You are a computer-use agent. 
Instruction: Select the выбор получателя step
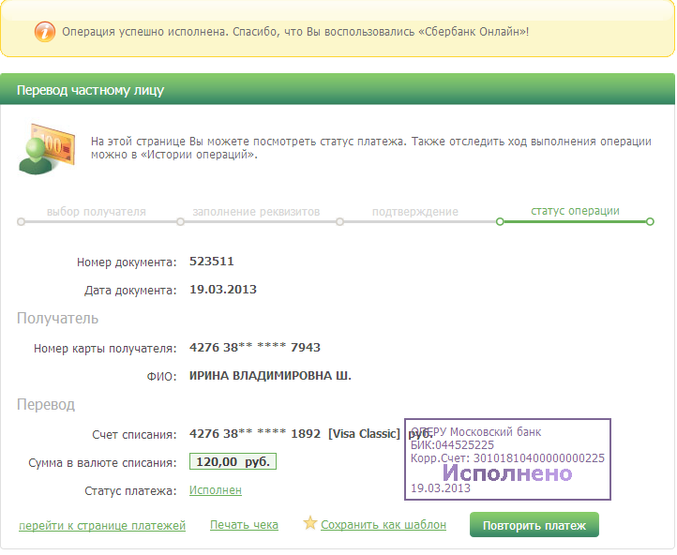tap(96, 211)
